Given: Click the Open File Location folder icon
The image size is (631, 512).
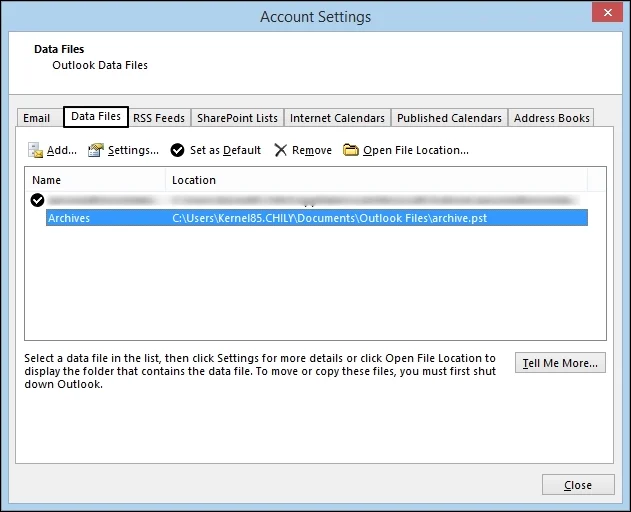Looking at the screenshot, I should [351, 150].
